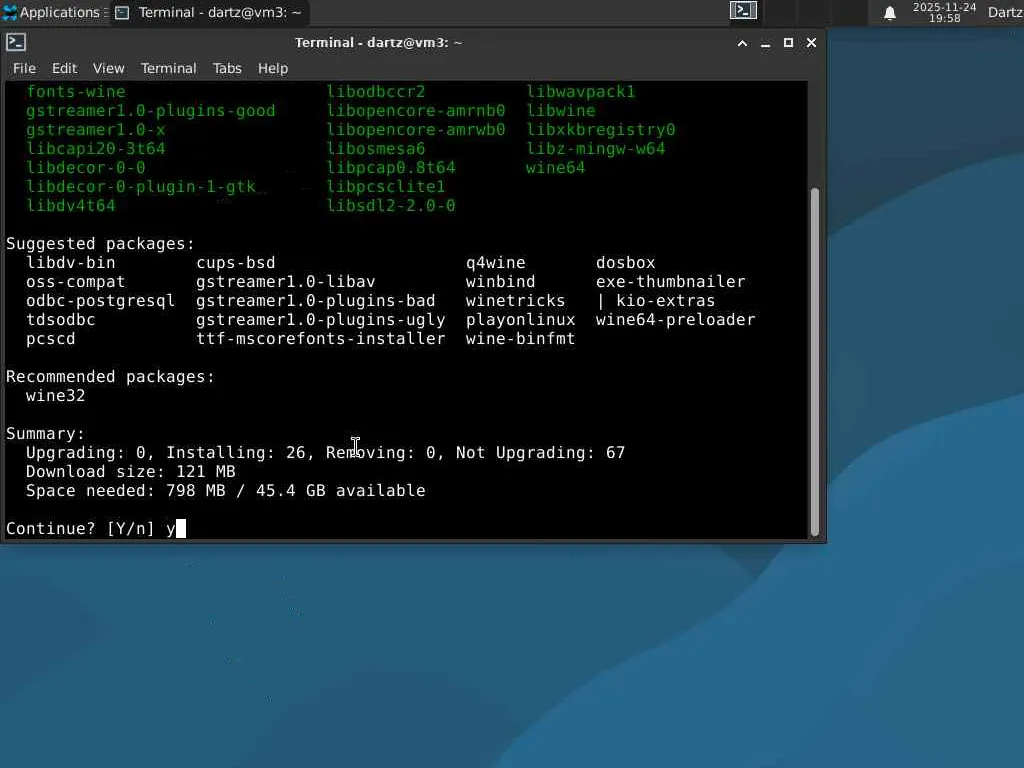The image size is (1024, 768).
Task: Open the Edit menu
Action: 65,68
